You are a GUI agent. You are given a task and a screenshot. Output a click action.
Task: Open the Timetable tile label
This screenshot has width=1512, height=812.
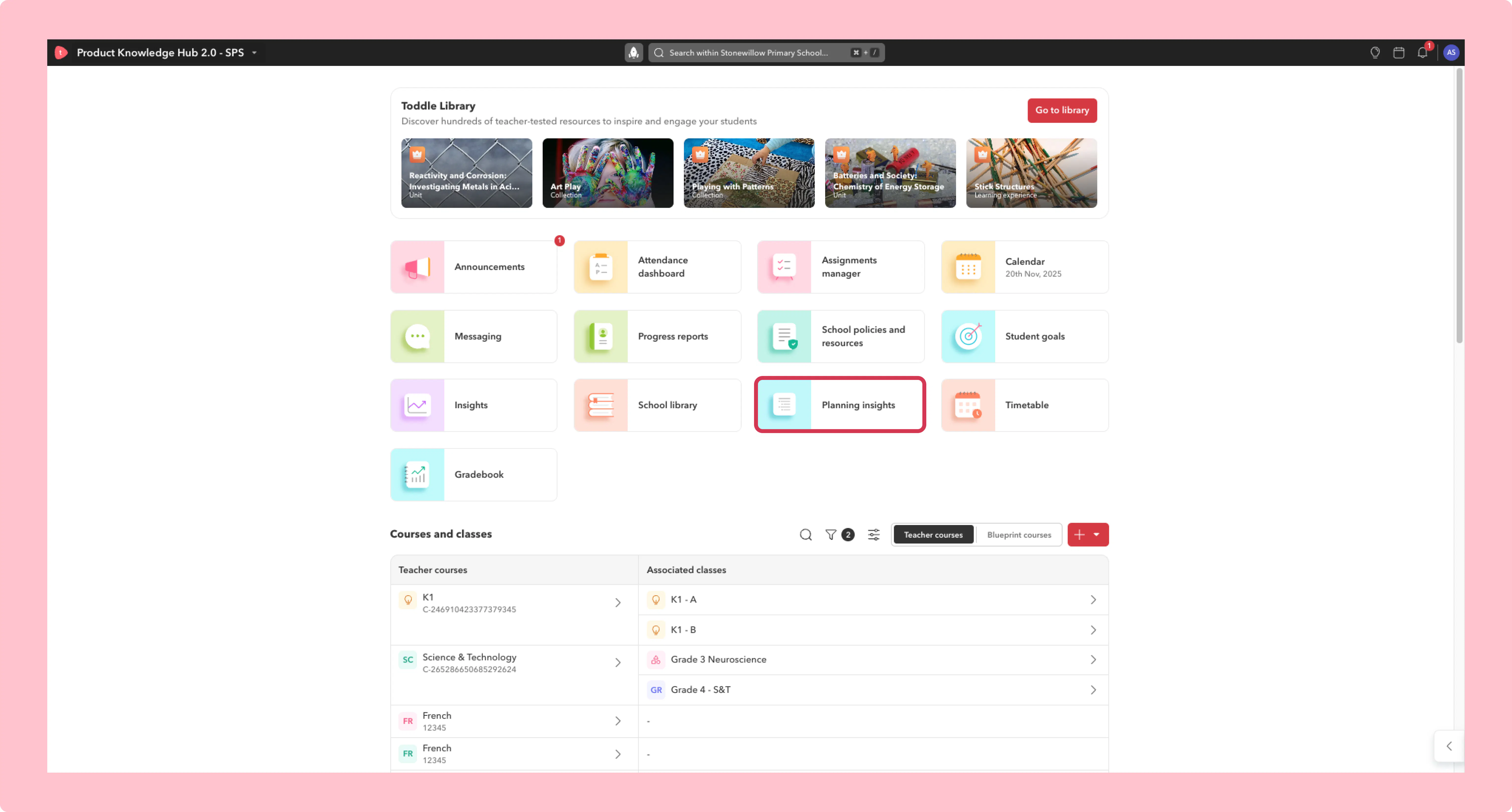[1027, 406]
